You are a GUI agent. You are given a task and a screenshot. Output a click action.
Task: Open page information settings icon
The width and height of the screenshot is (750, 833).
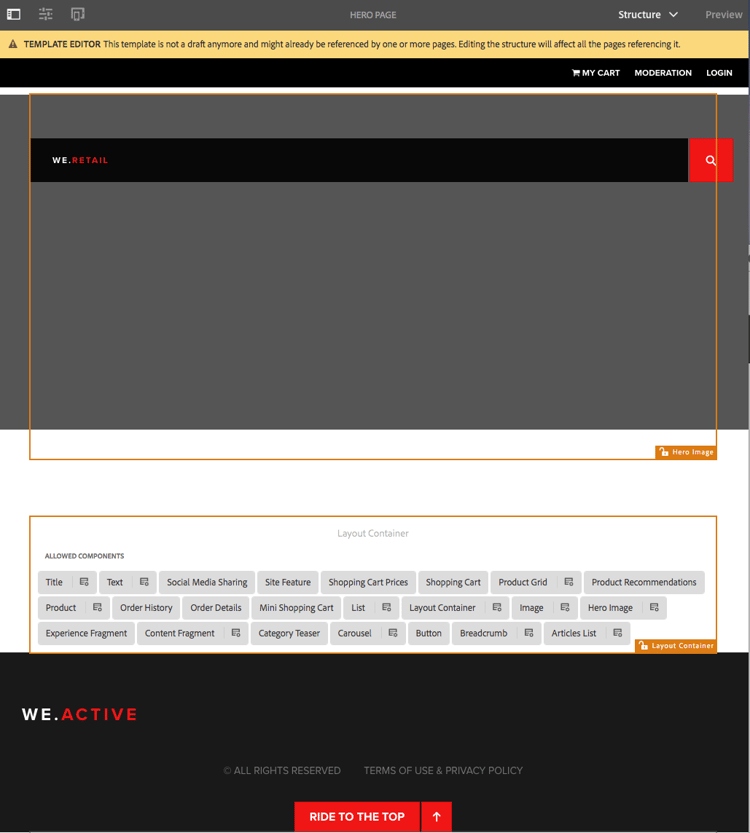46,14
